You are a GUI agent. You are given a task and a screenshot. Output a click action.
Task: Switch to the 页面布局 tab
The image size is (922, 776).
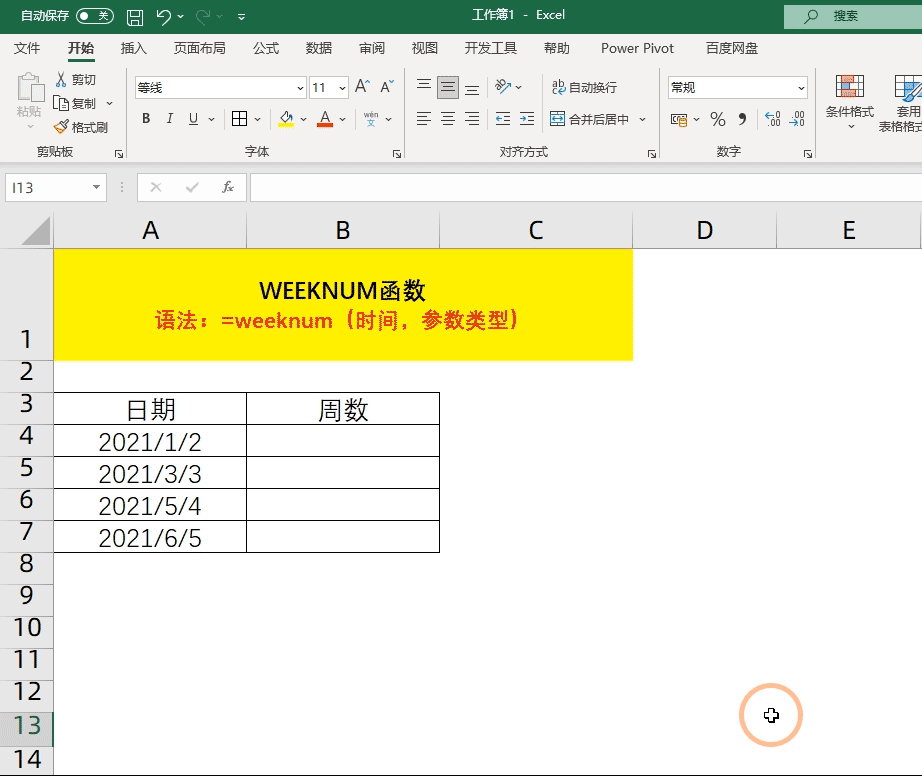(199, 48)
